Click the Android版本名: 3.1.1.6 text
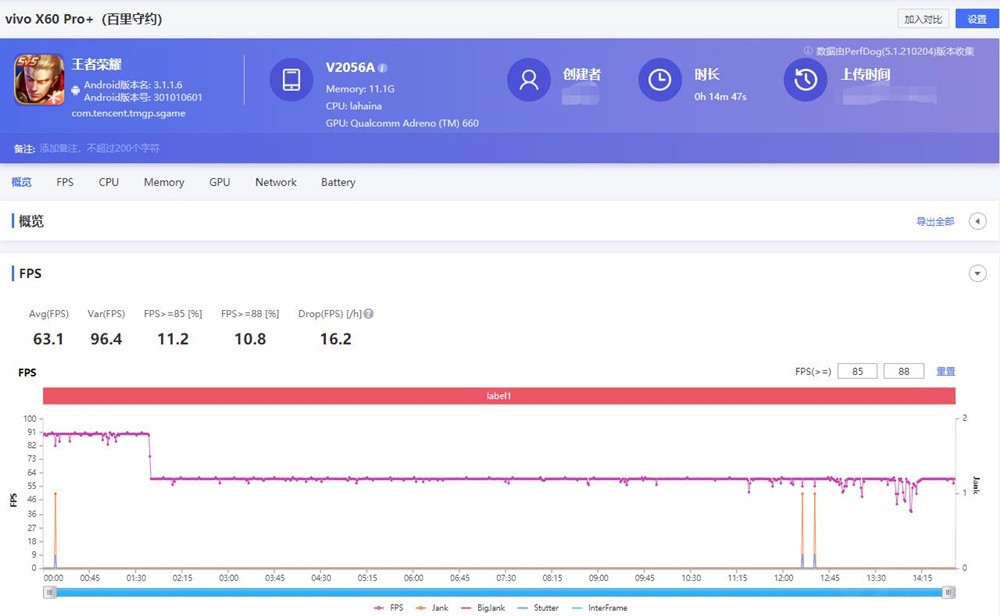1000x616 pixels. pyautogui.click(x=133, y=85)
